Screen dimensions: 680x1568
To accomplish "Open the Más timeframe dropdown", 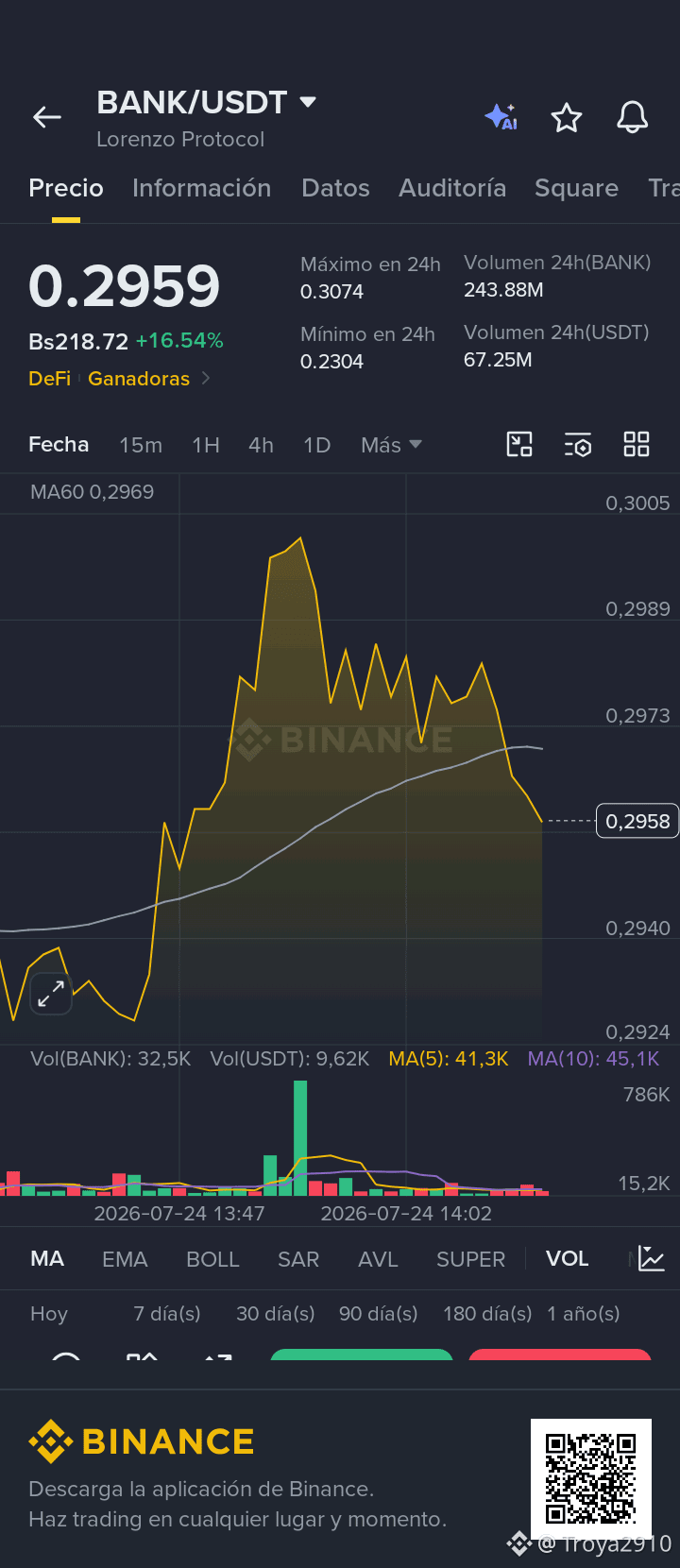I will coord(391,445).
